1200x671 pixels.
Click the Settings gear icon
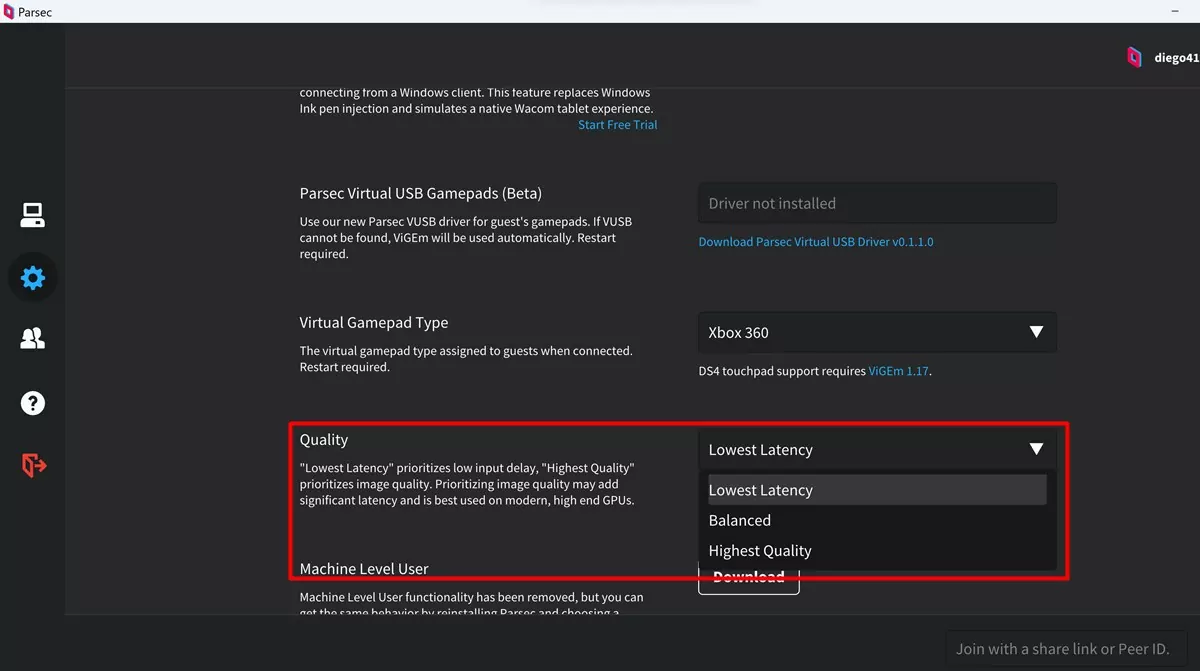[32, 277]
